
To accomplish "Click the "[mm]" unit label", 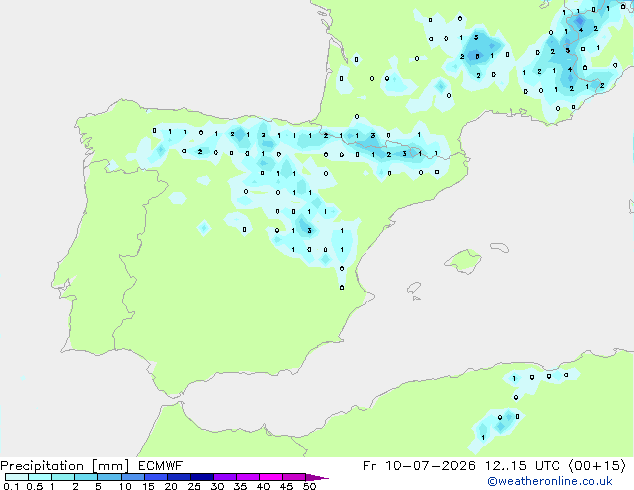I will coord(110,466).
